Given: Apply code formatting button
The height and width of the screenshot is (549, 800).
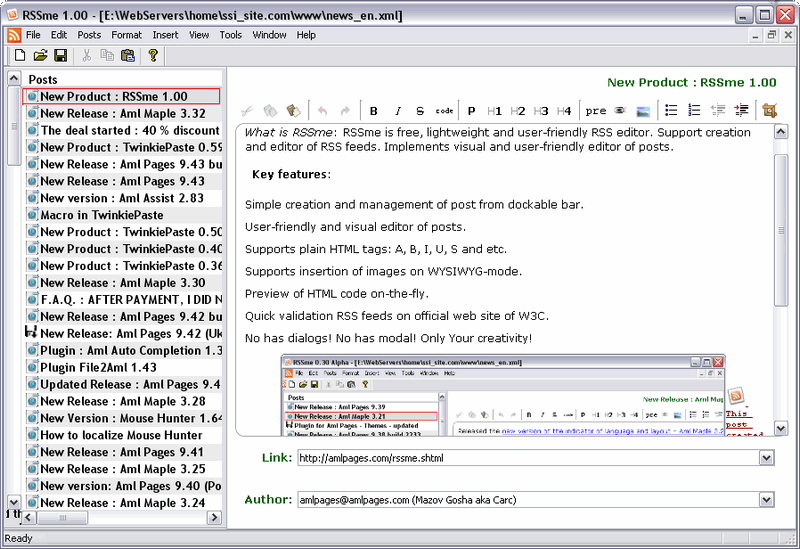Looking at the screenshot, I should pos(444,111).
